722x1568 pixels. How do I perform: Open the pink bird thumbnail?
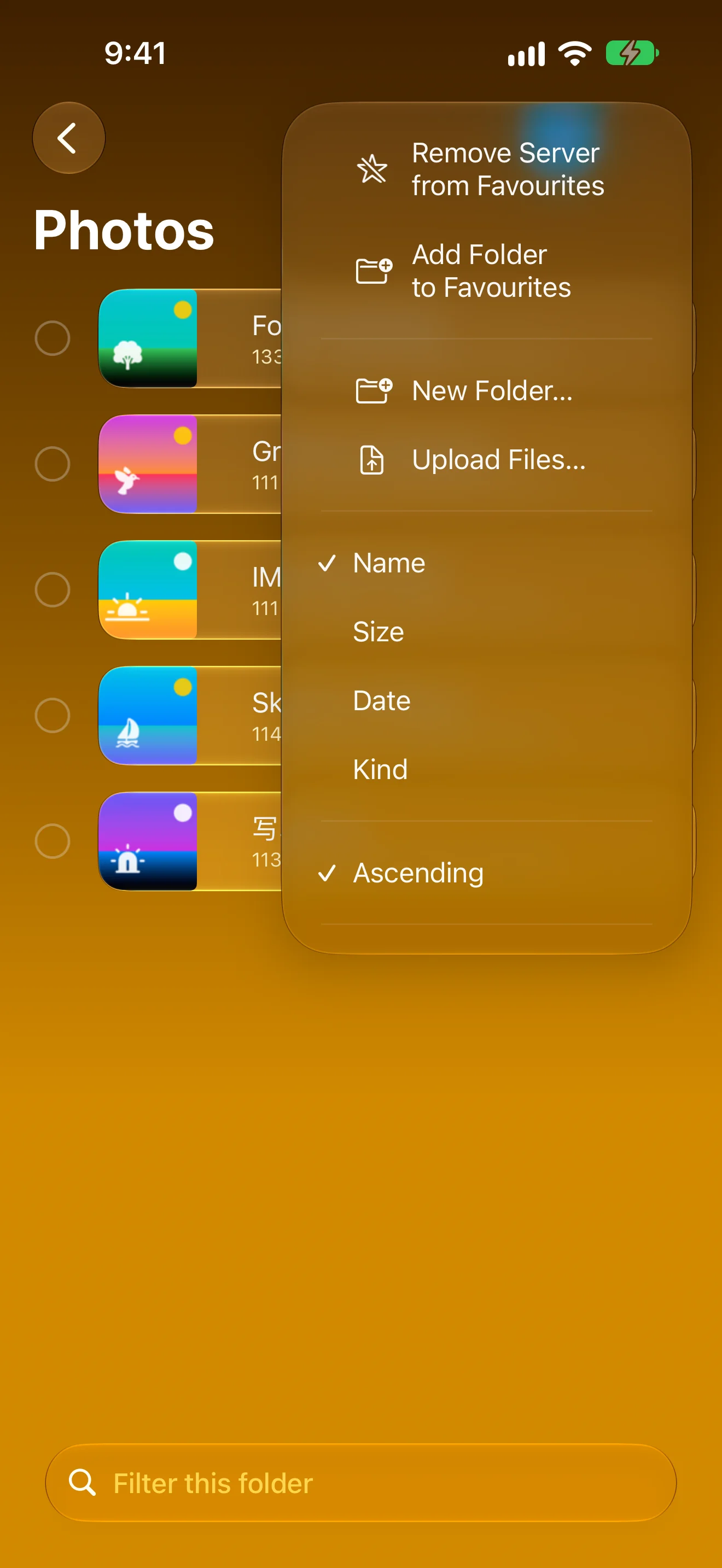click(148, 464)
